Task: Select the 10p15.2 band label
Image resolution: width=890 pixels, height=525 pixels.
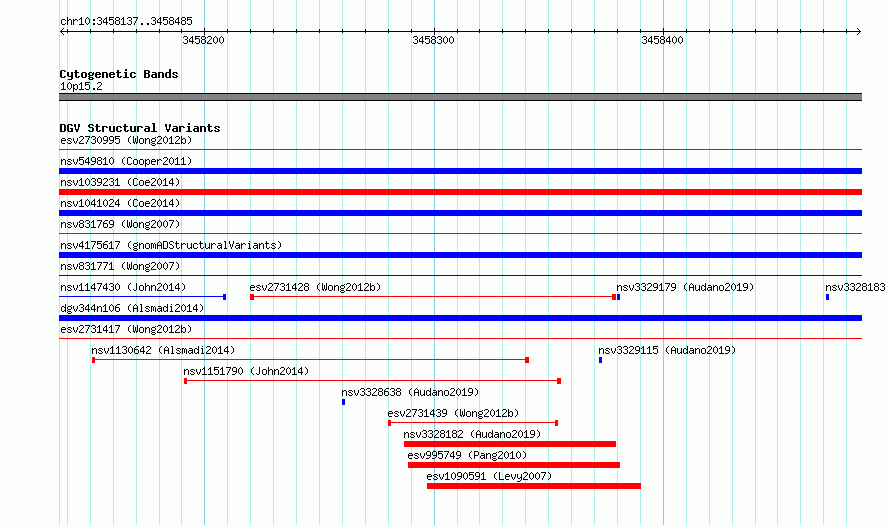Action: point(81,86)
